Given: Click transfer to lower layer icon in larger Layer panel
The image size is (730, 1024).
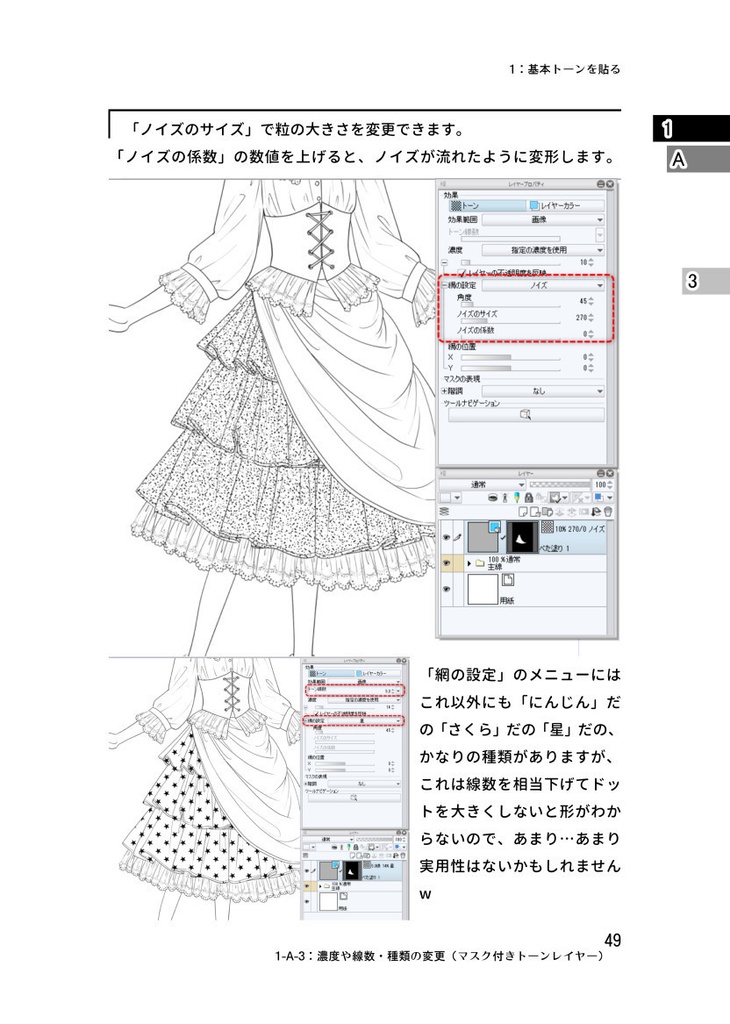Looking at the screenshot, I should [560, 511].
